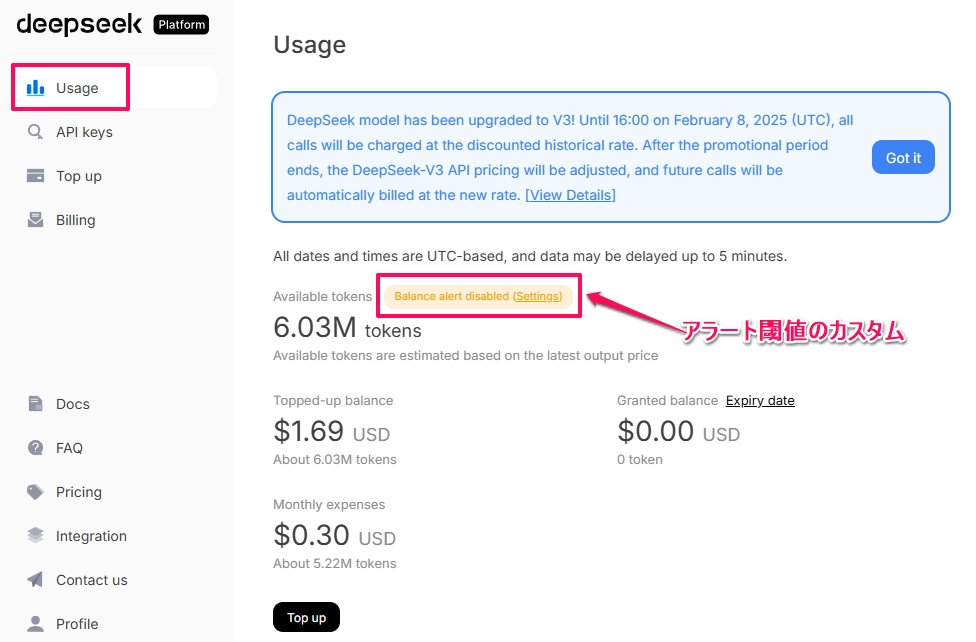
Task: Open the Docs link in sidebar
Action: click(115, 404)
